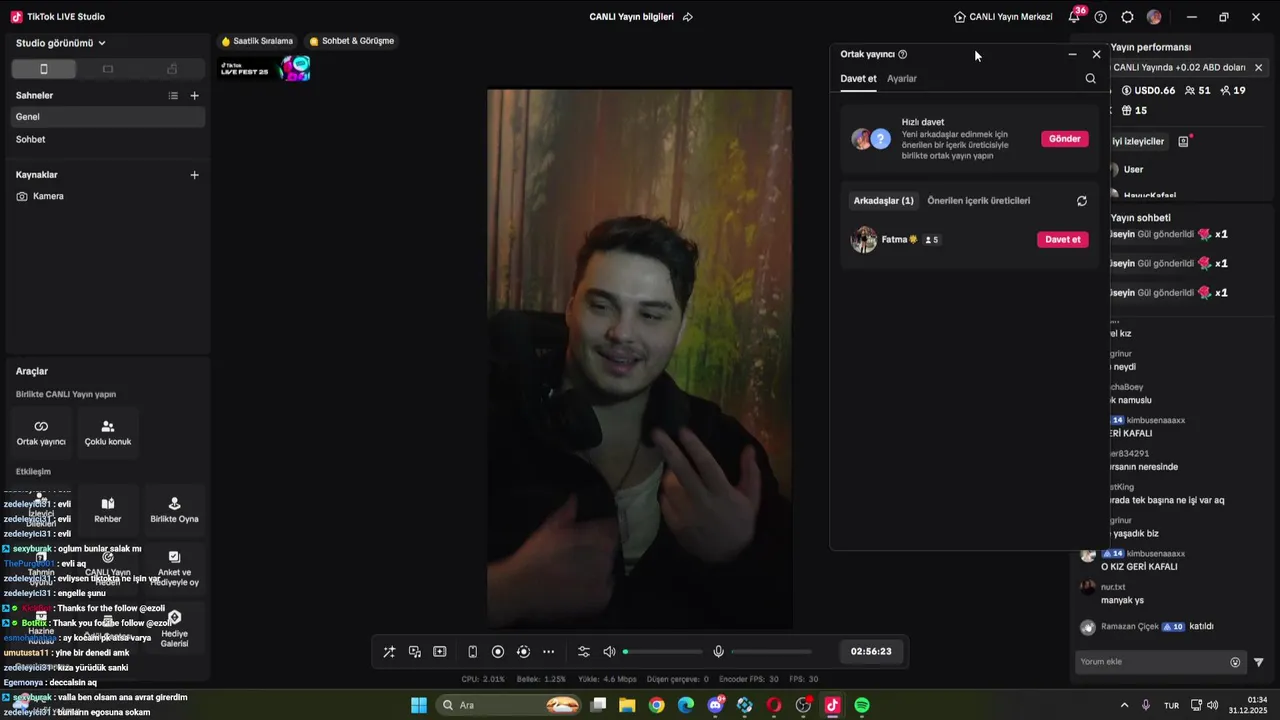Invite Fatma with Davet et
The width and height of the screenshot is (1280, 720).
[1063, 240]
